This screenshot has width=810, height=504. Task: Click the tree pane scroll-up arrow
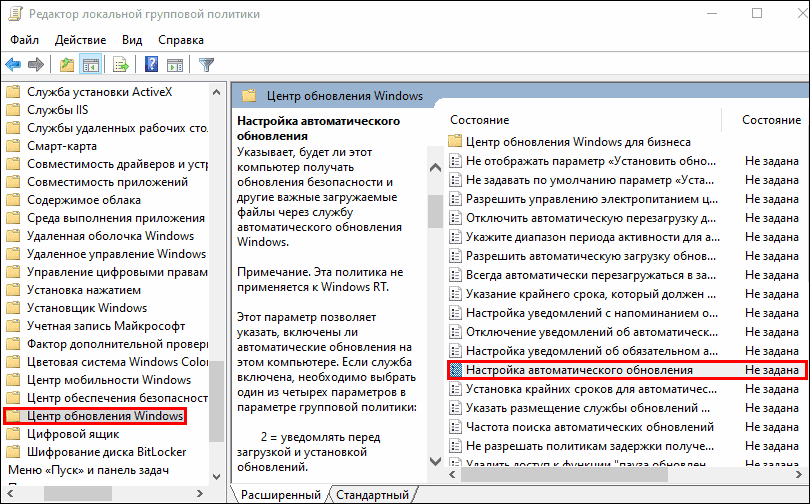click(216, 92)
